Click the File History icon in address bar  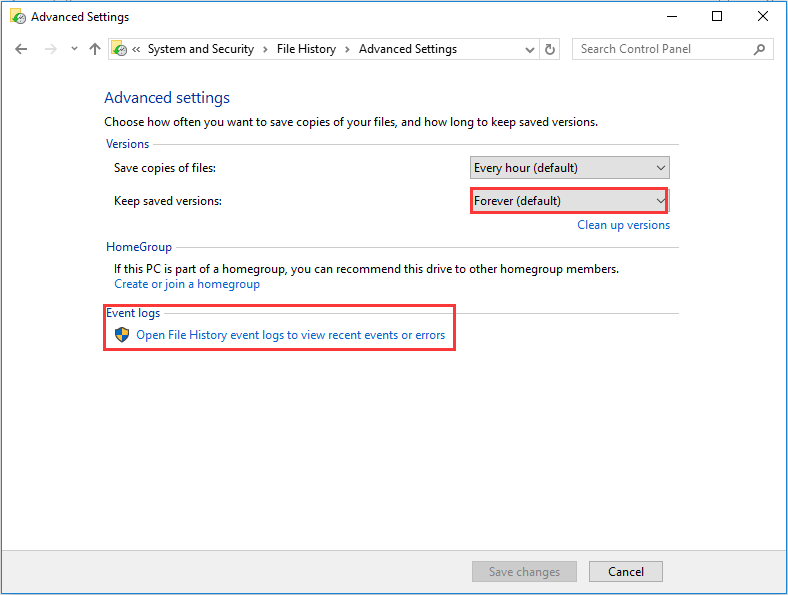(119, 49)
